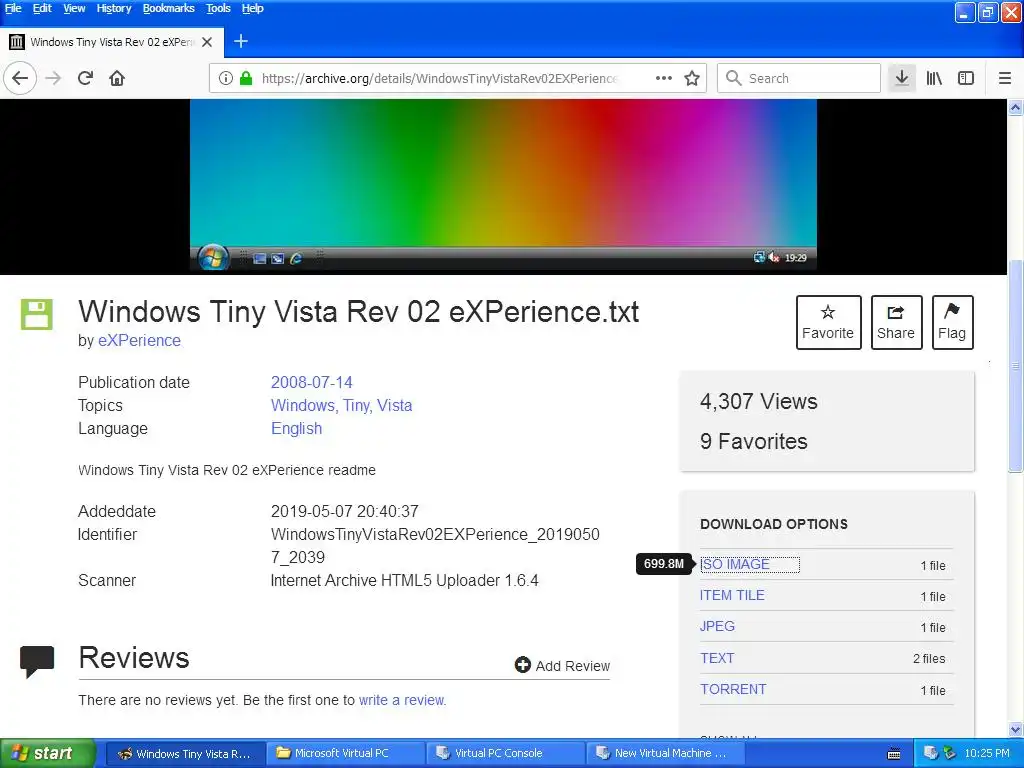Switch to New Virtual Machine taskbar item
Viewport: 1024px width, 768px height.
pos(665,754)
